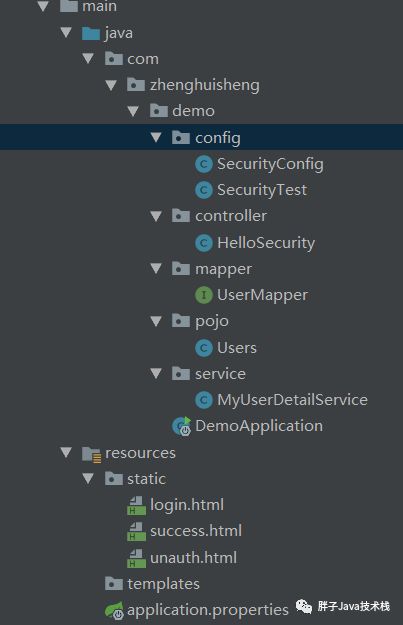
Task: Click the unauth.html file icon
Action: [x=136, y=558]
